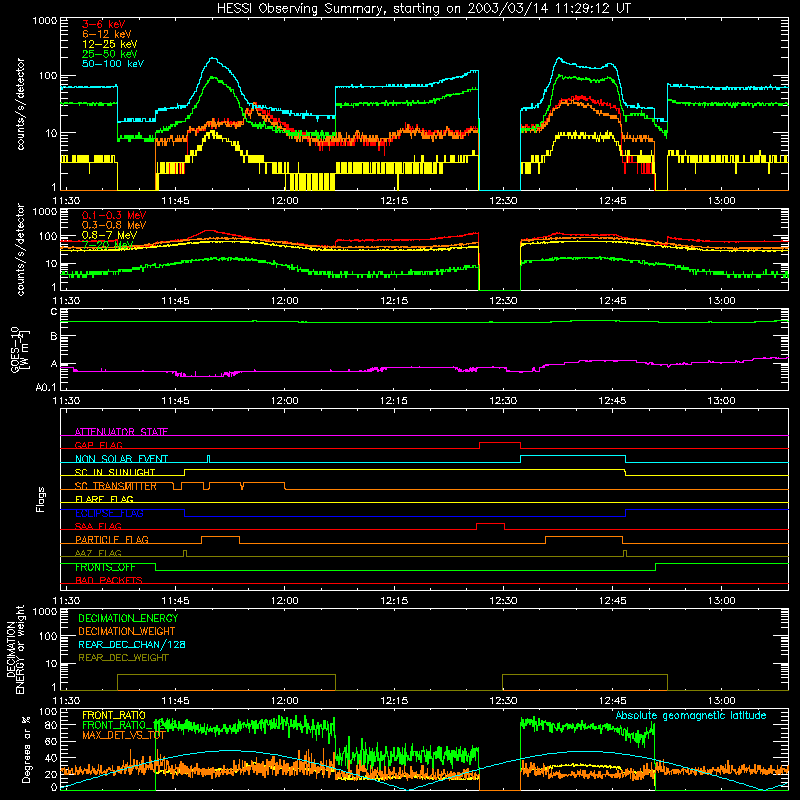Pick the ECLIPSE_FLAG label
This screenshot has height=800, width=800.
tap(109, 513)
